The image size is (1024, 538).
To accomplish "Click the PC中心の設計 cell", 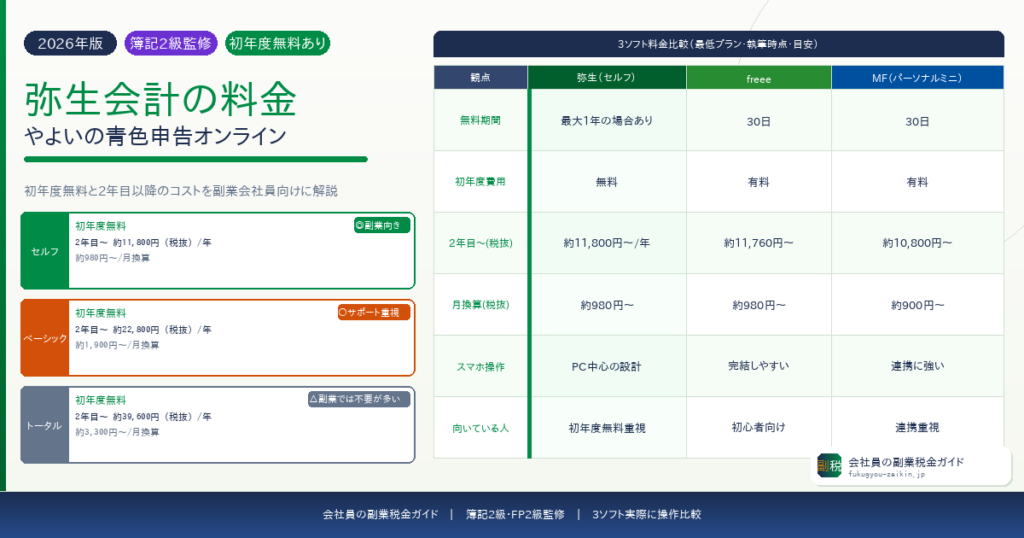I will point(607,366).
